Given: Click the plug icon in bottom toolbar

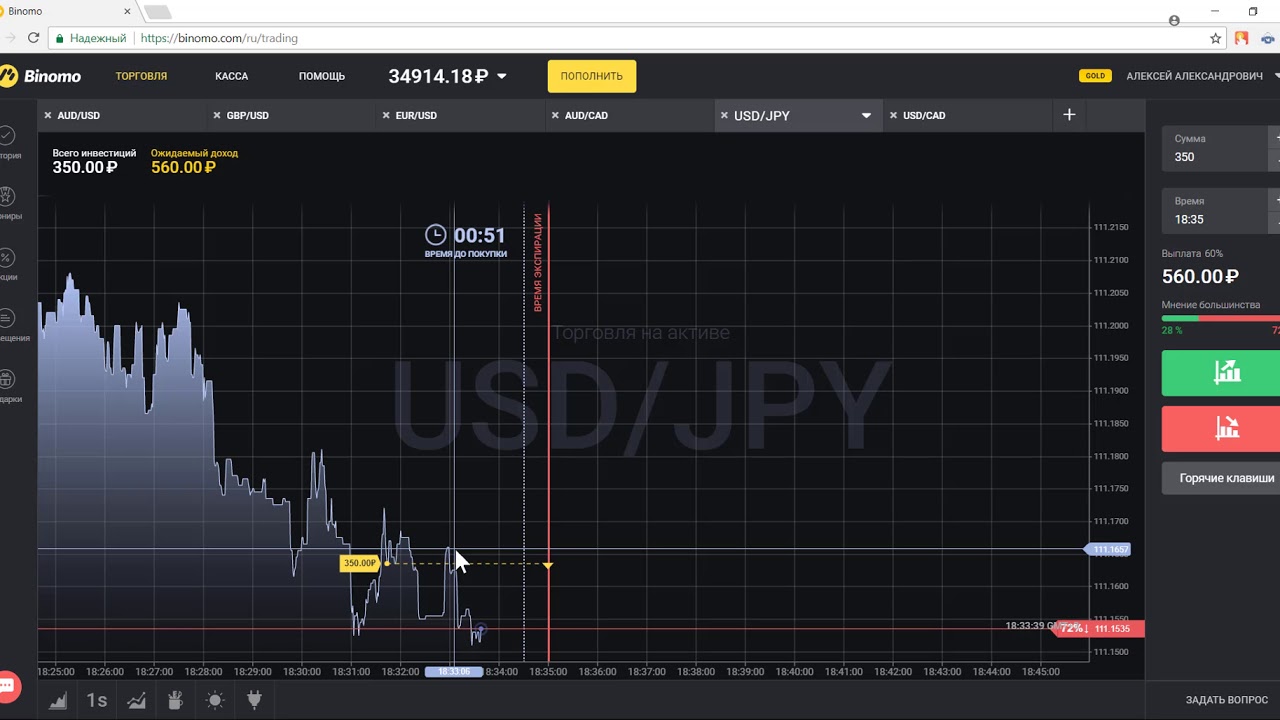Looking at the screenshot, I should (x=254, y=700).
